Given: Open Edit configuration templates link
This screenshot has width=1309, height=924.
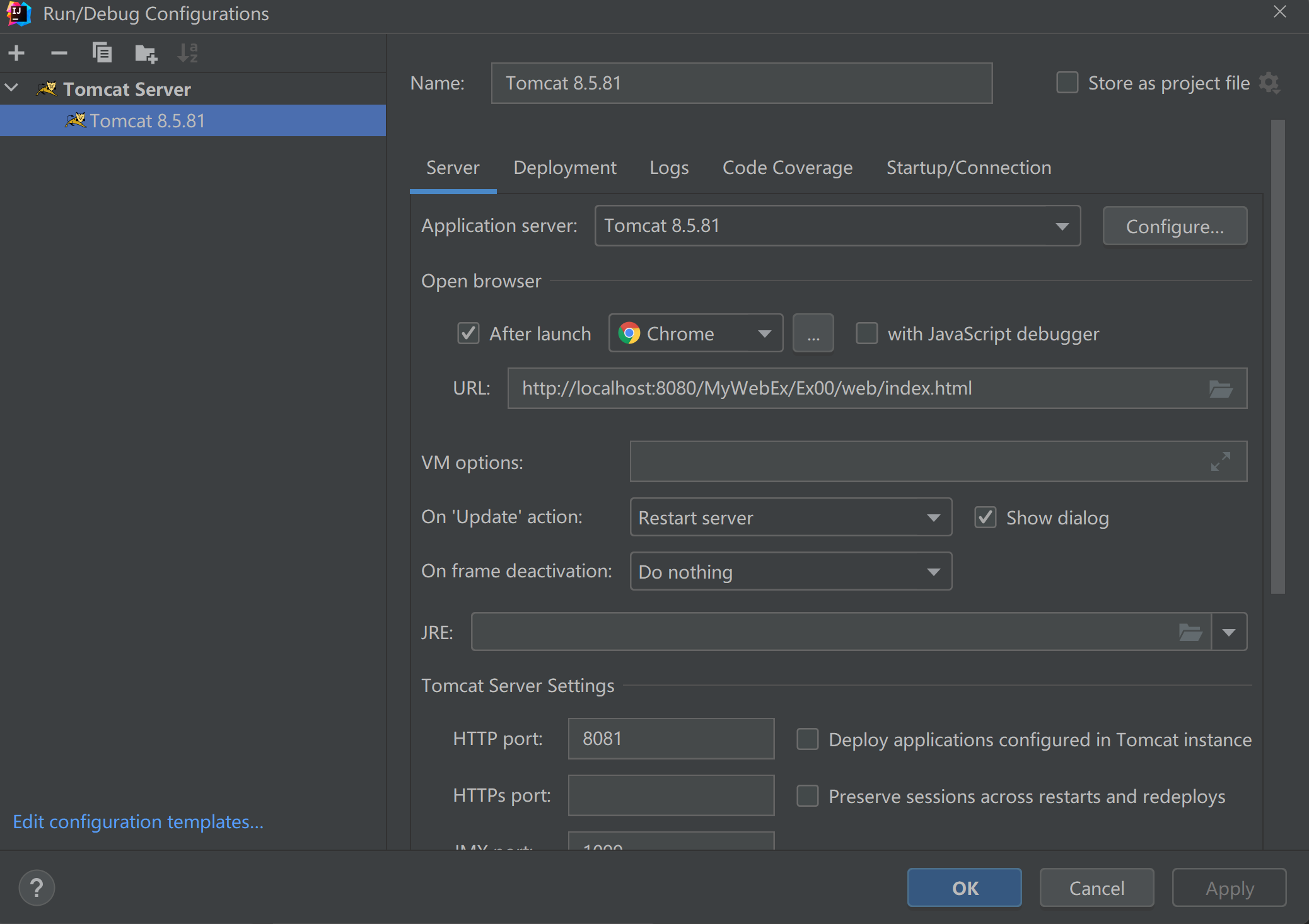Looking at the screenshot, I should click(138, 822).
